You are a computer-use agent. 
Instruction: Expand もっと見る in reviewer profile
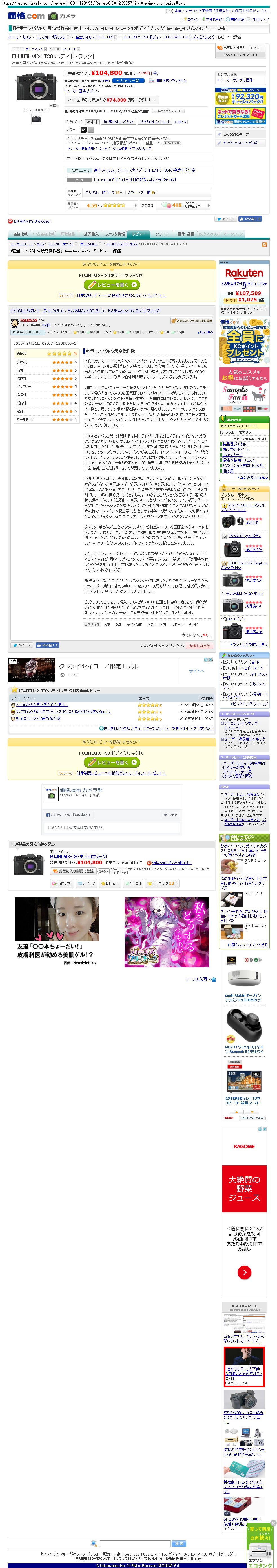[x=206, y=332]
